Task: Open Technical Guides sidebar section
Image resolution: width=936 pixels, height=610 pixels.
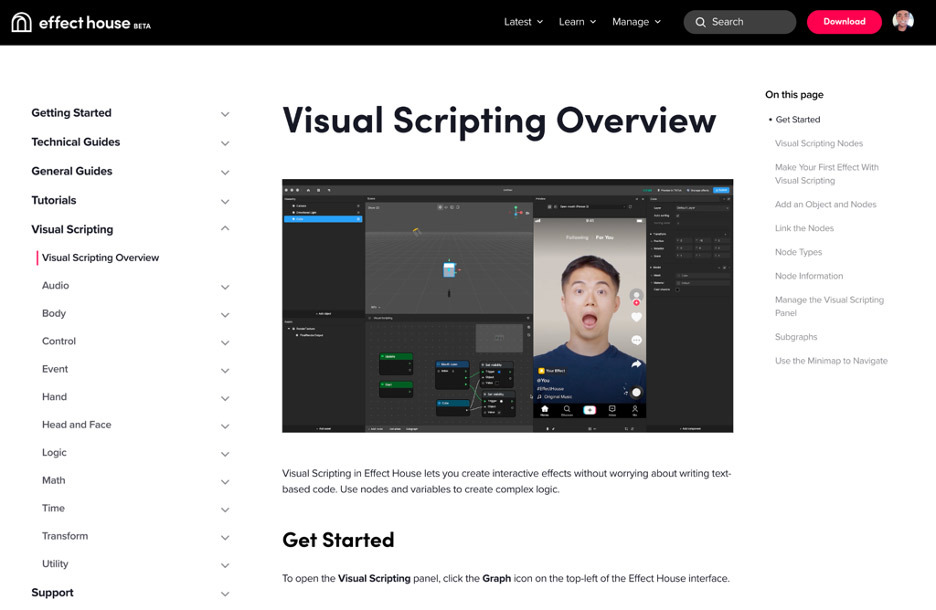Action: [x=76, y=142]
